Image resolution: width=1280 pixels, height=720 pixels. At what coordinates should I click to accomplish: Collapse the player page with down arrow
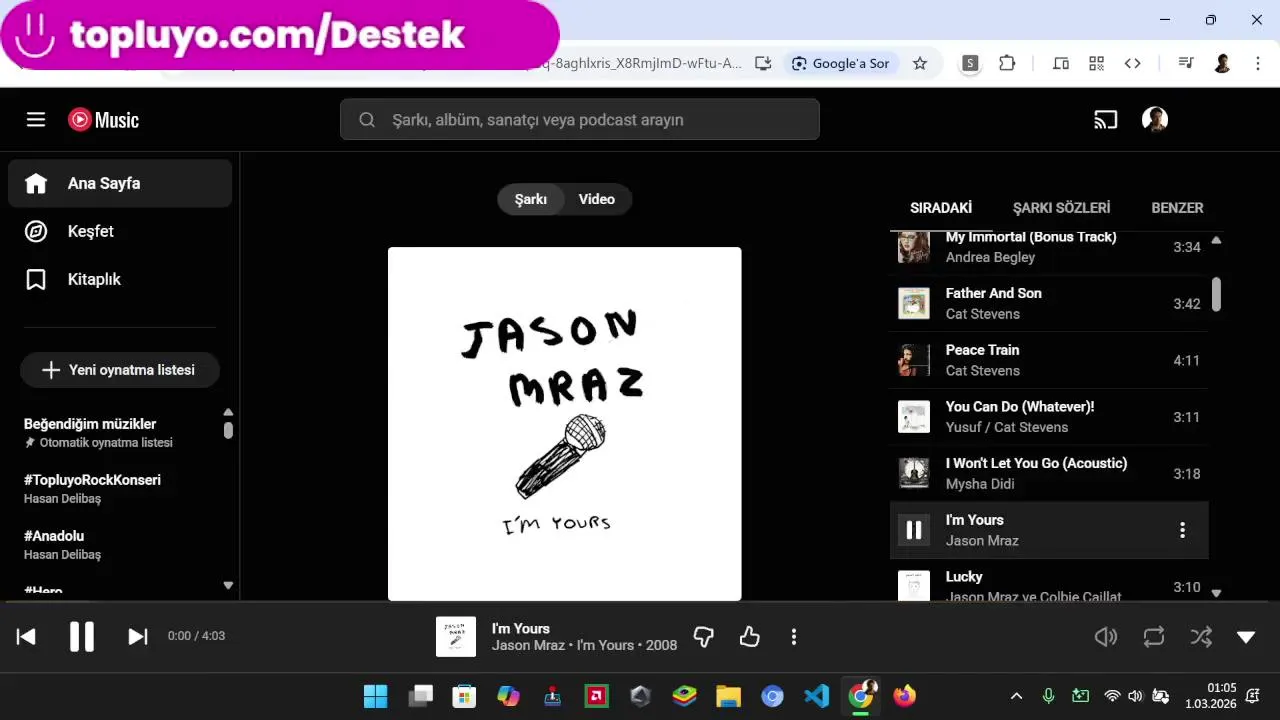click(x=1246, y=637)
